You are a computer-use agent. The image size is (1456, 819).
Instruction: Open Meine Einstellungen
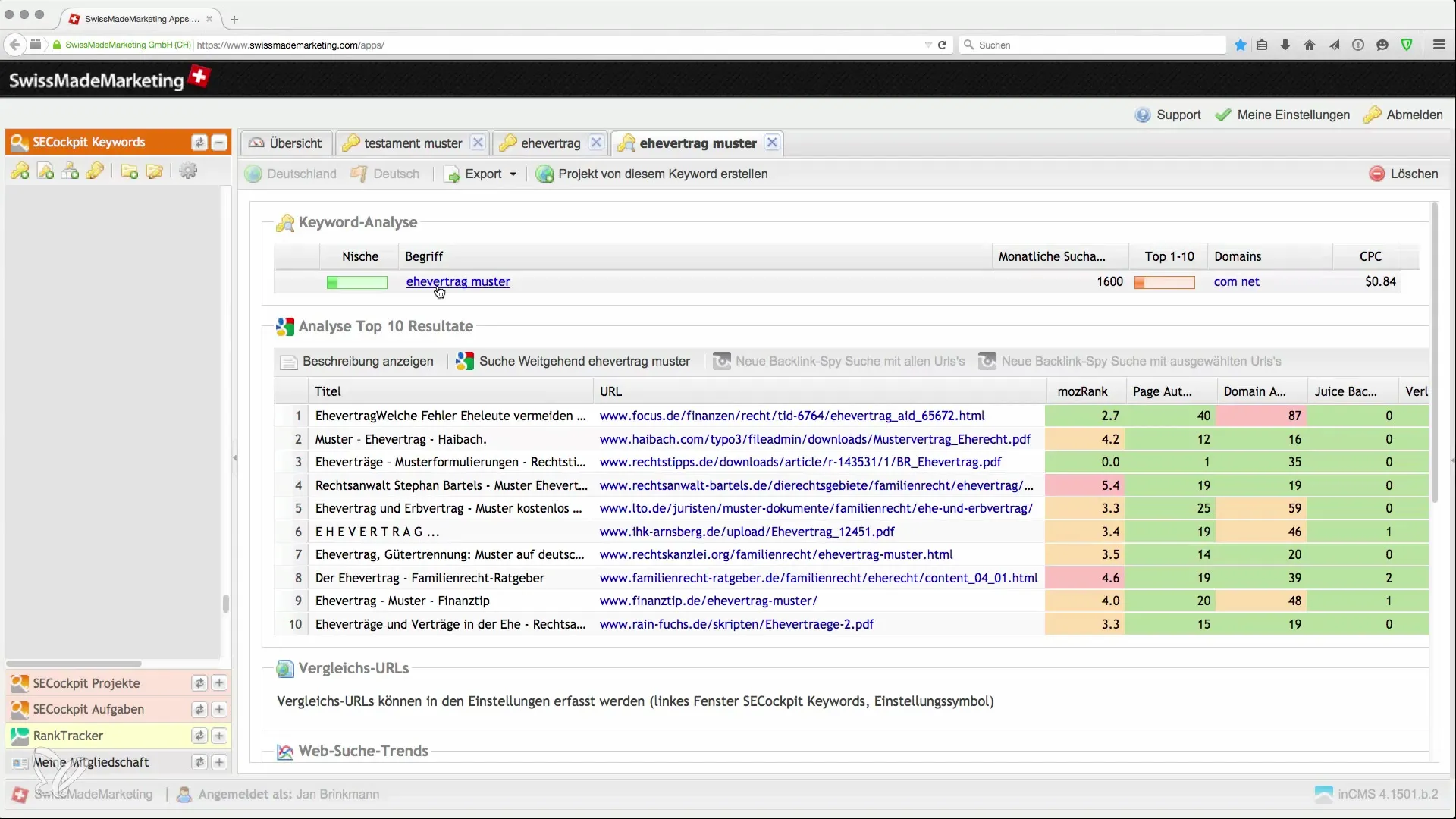click(1282, 115)
